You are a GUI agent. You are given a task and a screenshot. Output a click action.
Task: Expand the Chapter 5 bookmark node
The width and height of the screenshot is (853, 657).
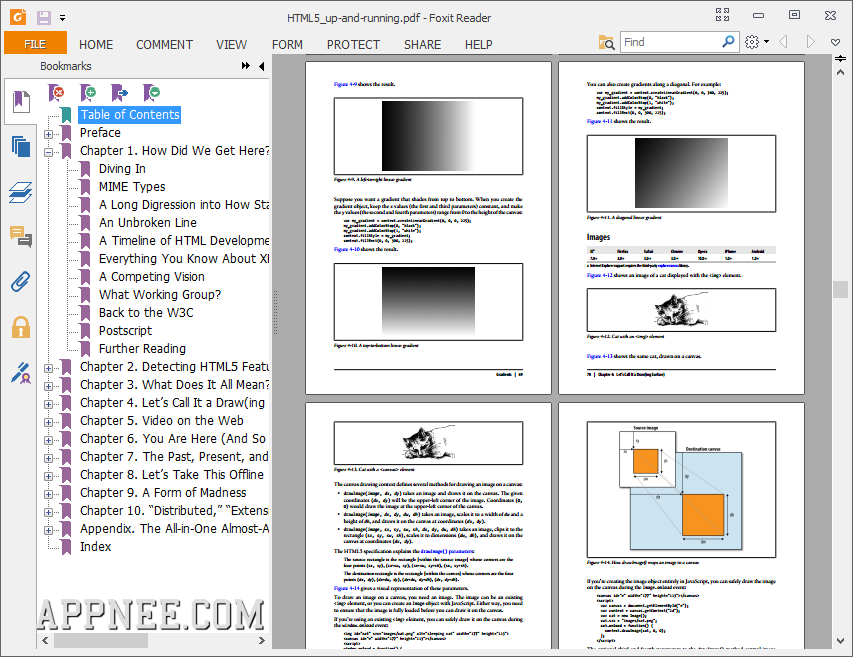coord(48,422)
